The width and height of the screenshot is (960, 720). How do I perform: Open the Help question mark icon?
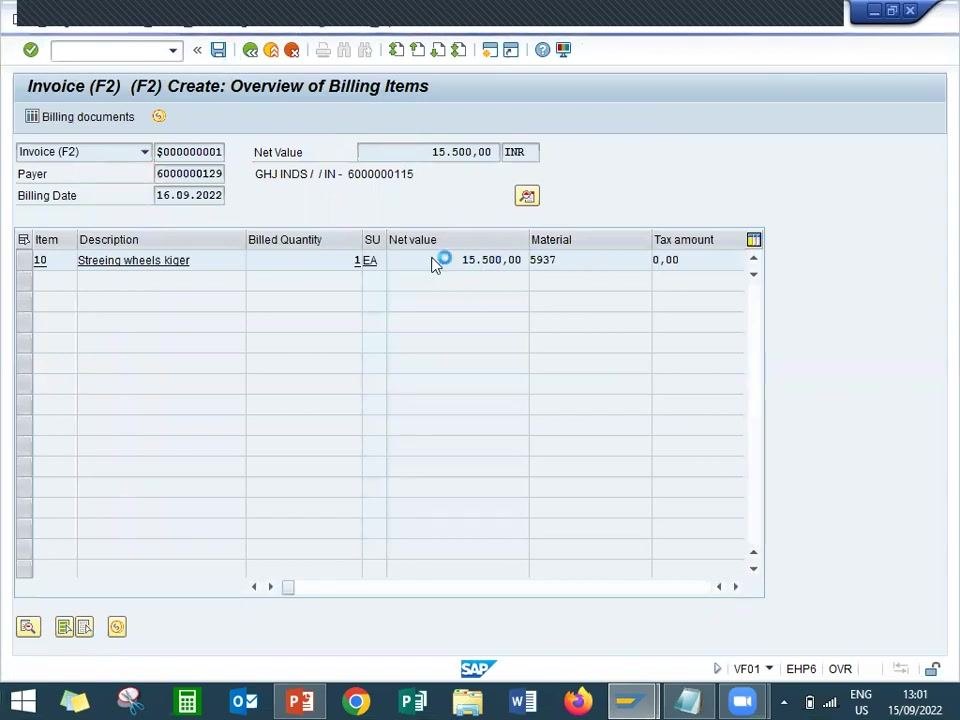click(542, 50)
